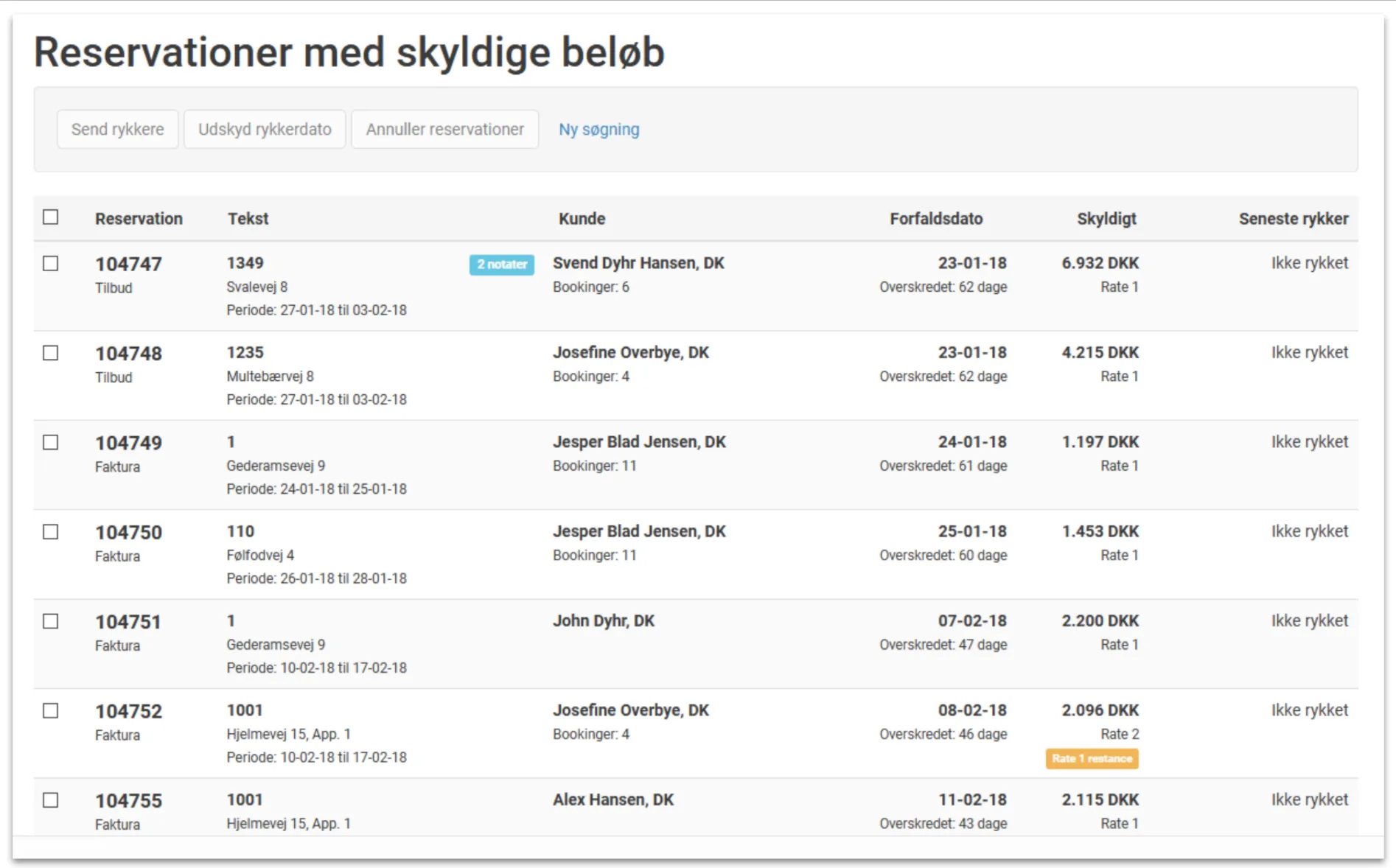Screen dimensions: 1396x868
Task: Tick the checkbox for reservation 104755
Action: point(50,800)
